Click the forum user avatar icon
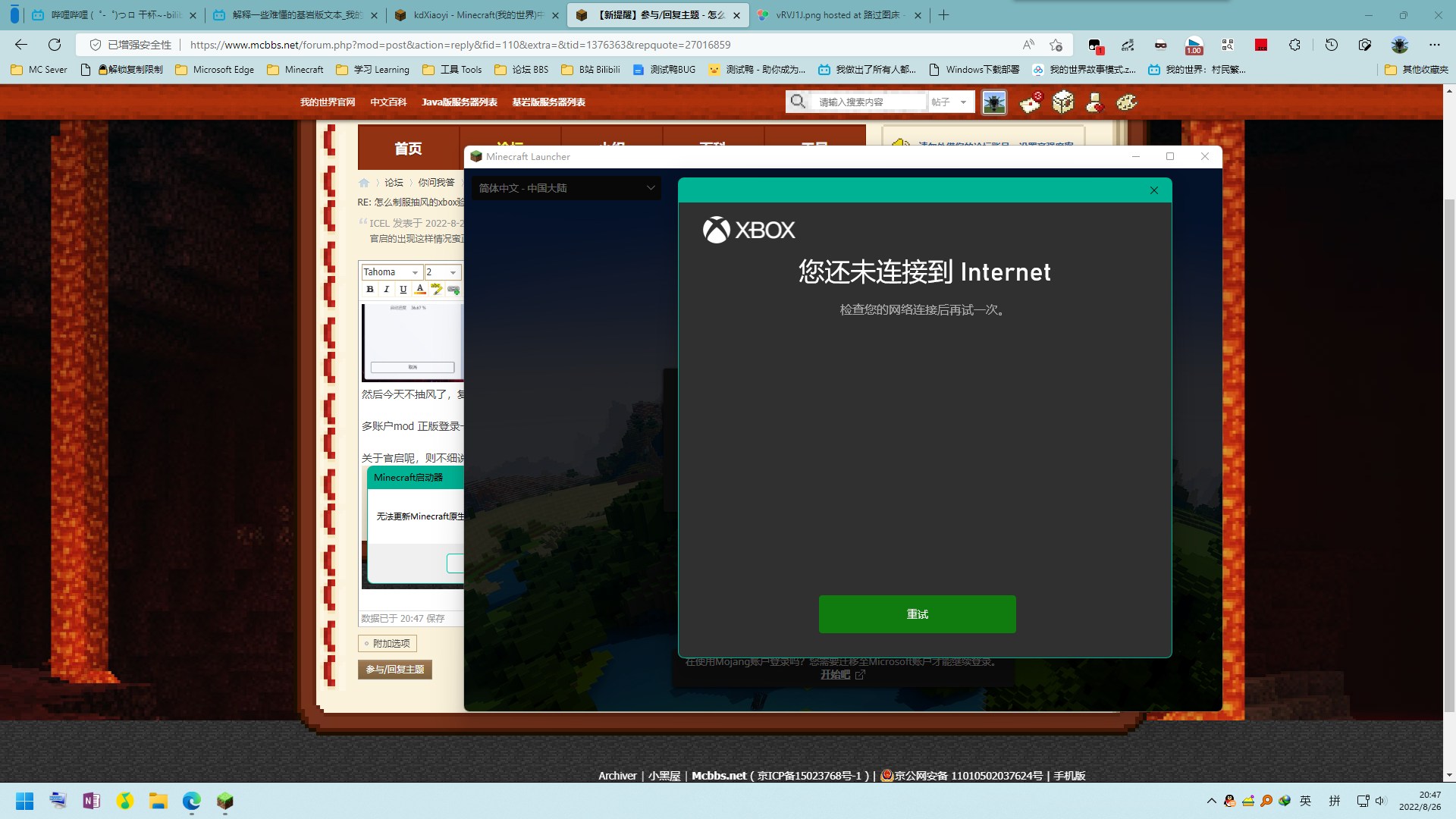This screenshot has width=1456, height=819. pyautogui.click(x=993, y=102)
